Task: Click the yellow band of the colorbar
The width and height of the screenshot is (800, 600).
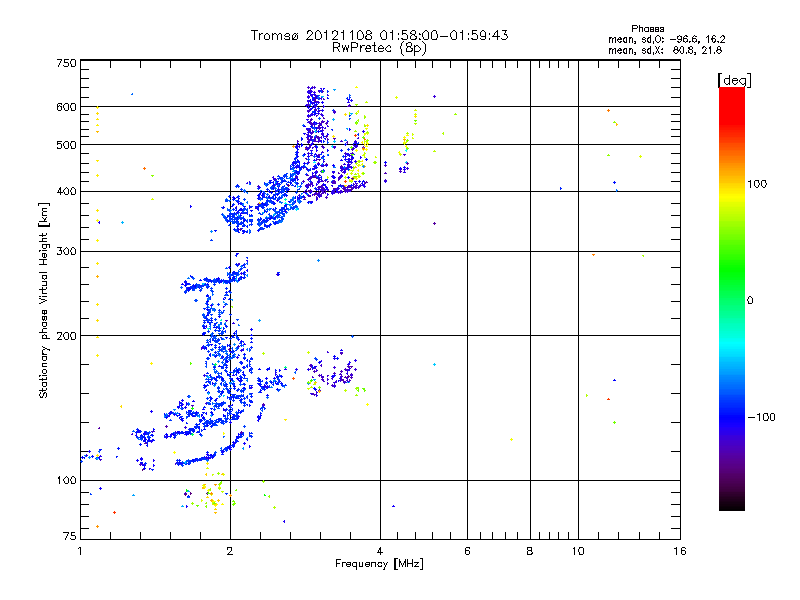Action: click(732, 194)
